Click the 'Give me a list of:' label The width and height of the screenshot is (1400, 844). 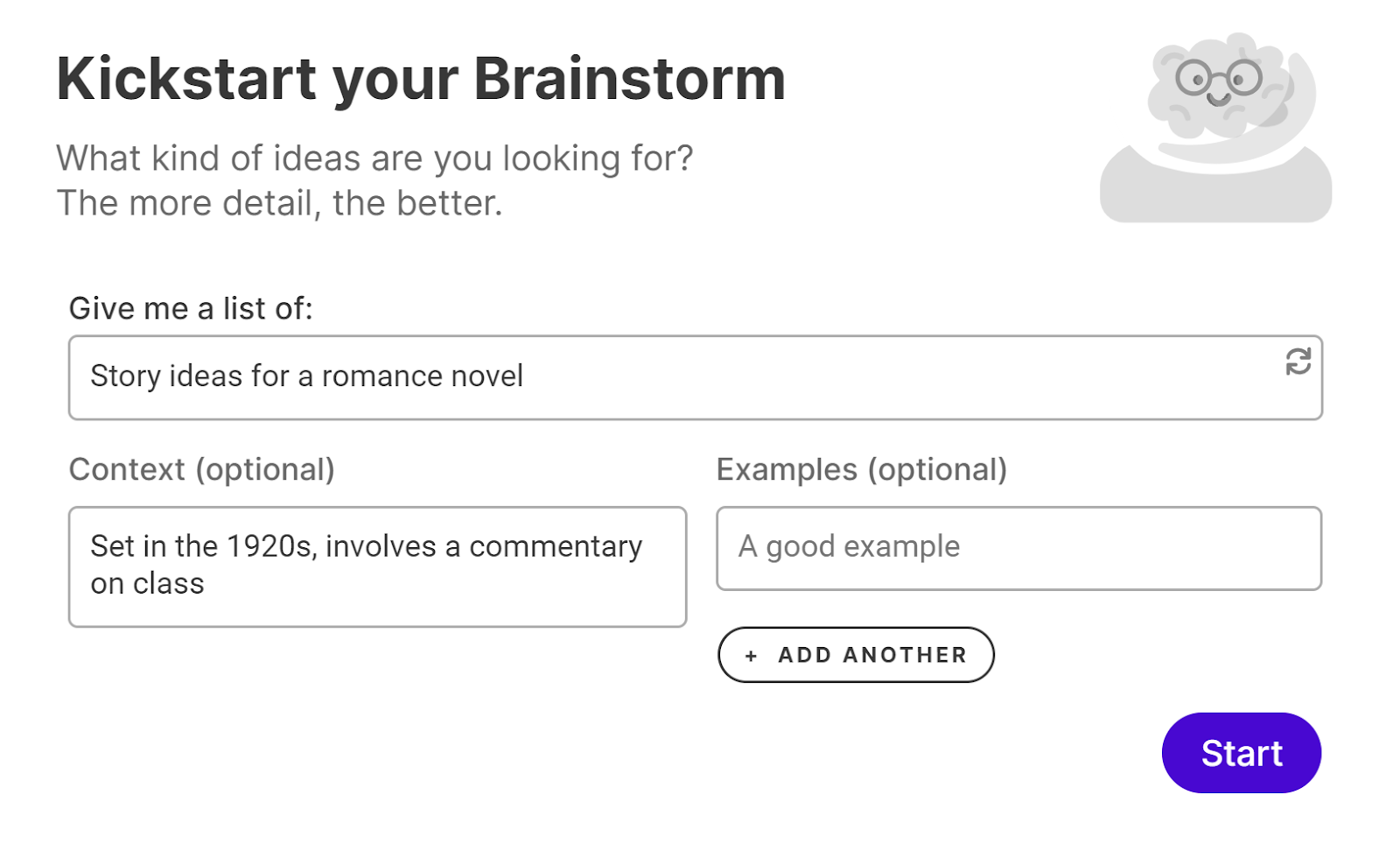point(191,308)
